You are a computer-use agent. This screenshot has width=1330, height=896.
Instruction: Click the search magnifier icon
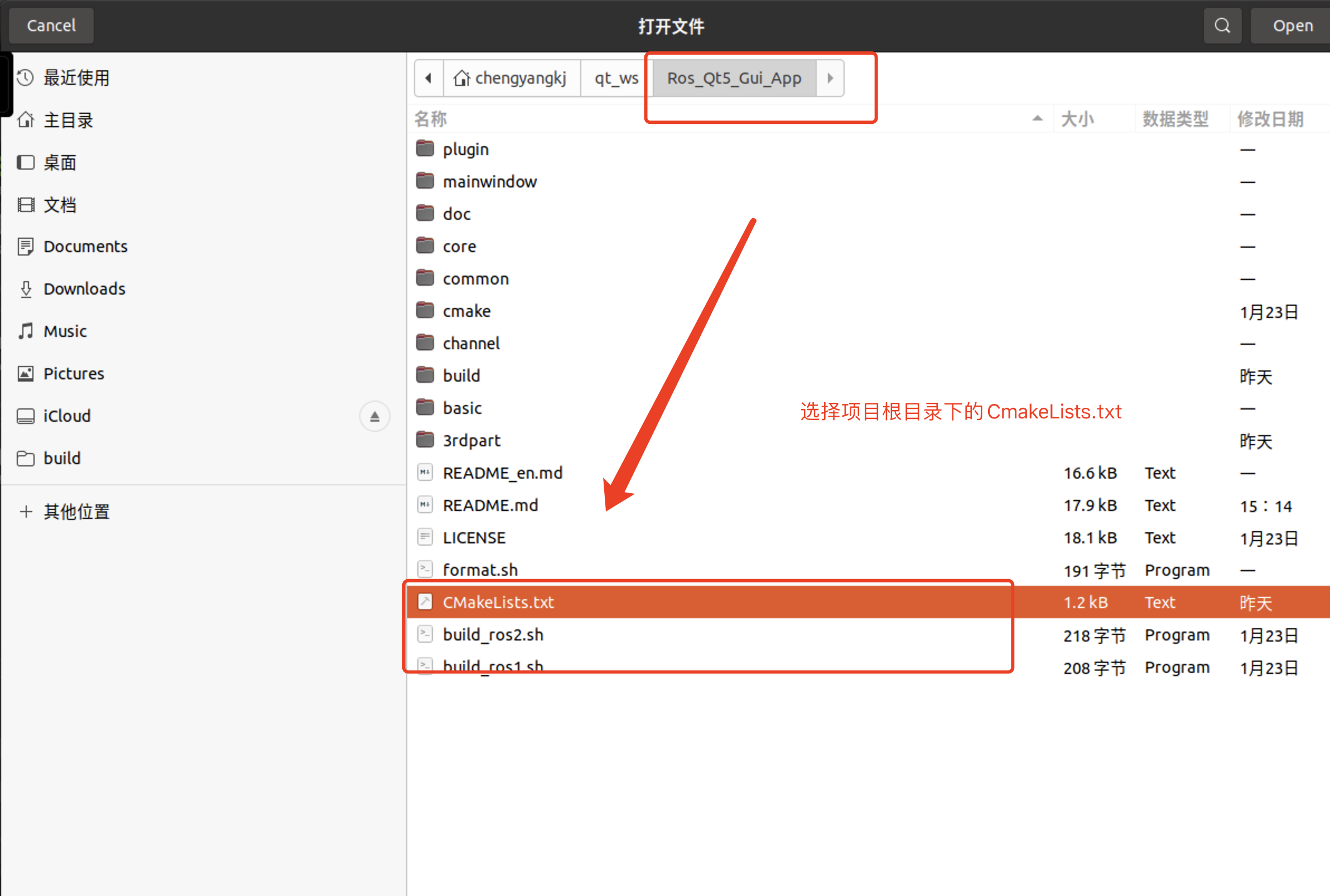coord(1222,26)
